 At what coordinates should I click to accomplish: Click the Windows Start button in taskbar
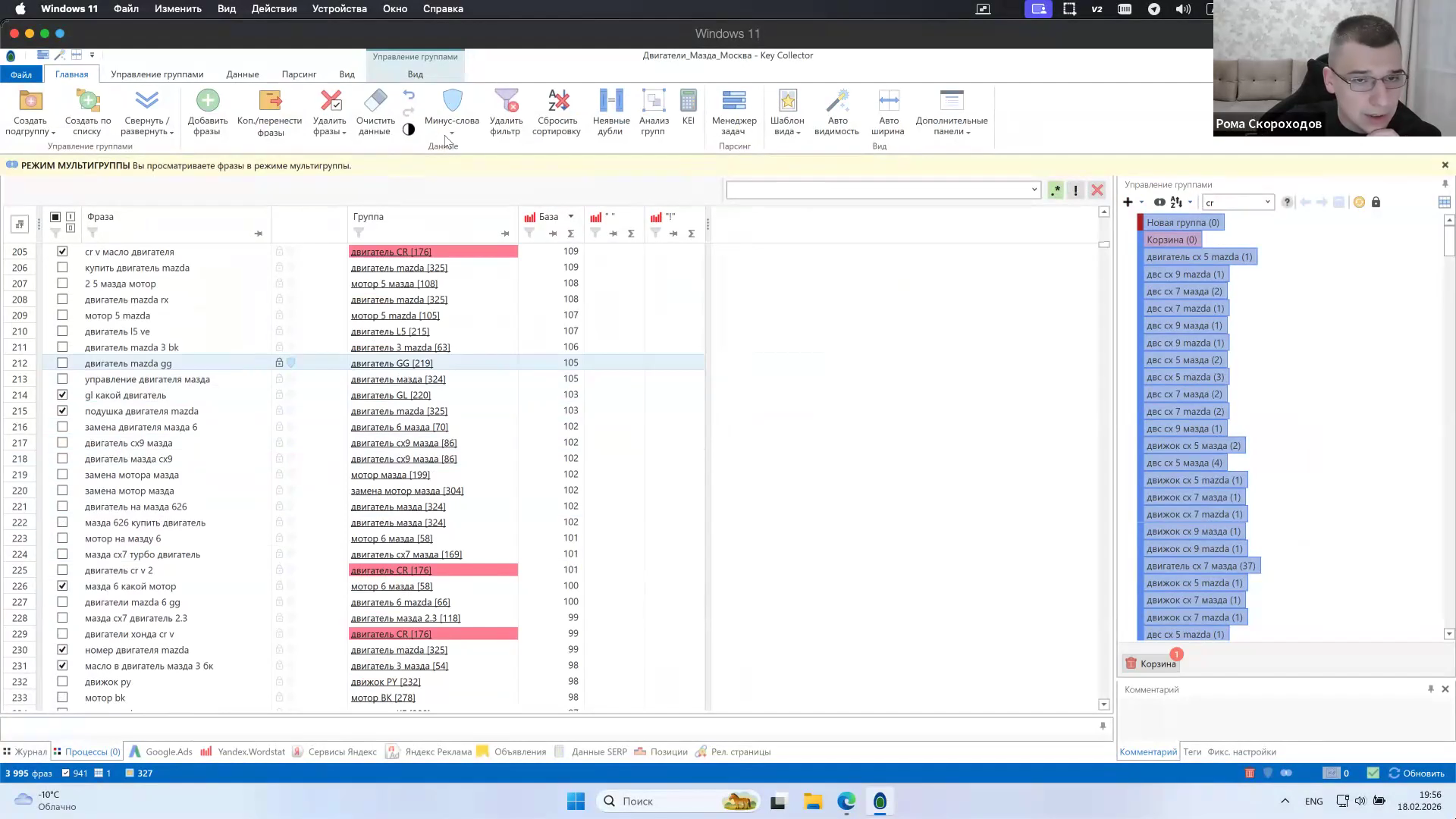pyautogui.click(x=576, y=802)
